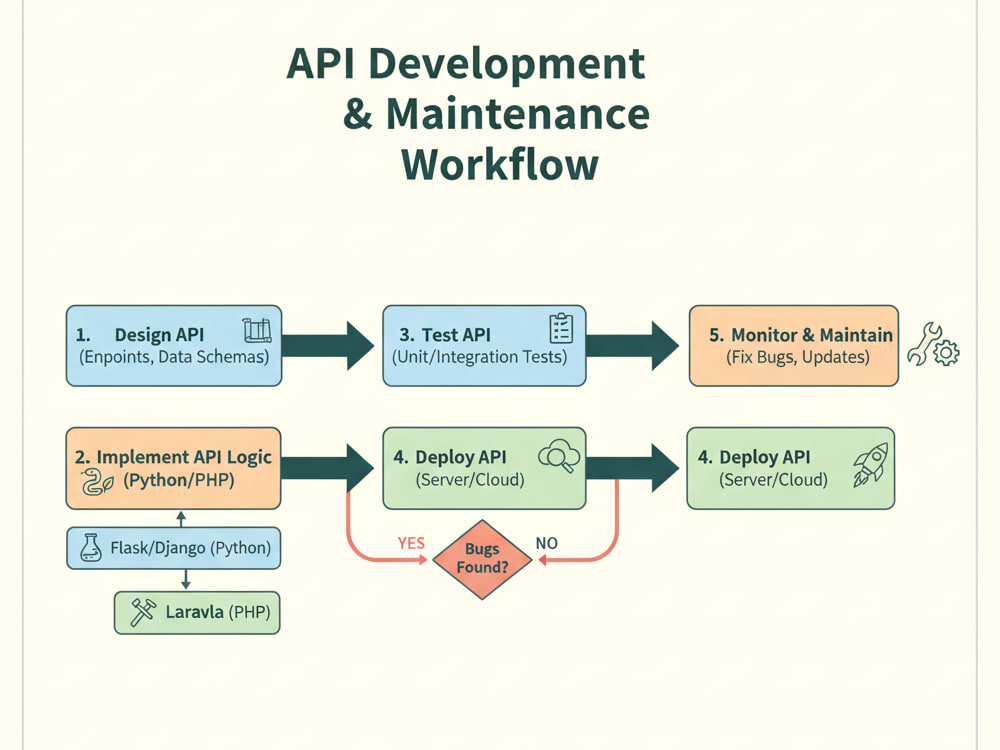Click '(Fix Bugs, Updates)' subtitle

pos(798,357)
